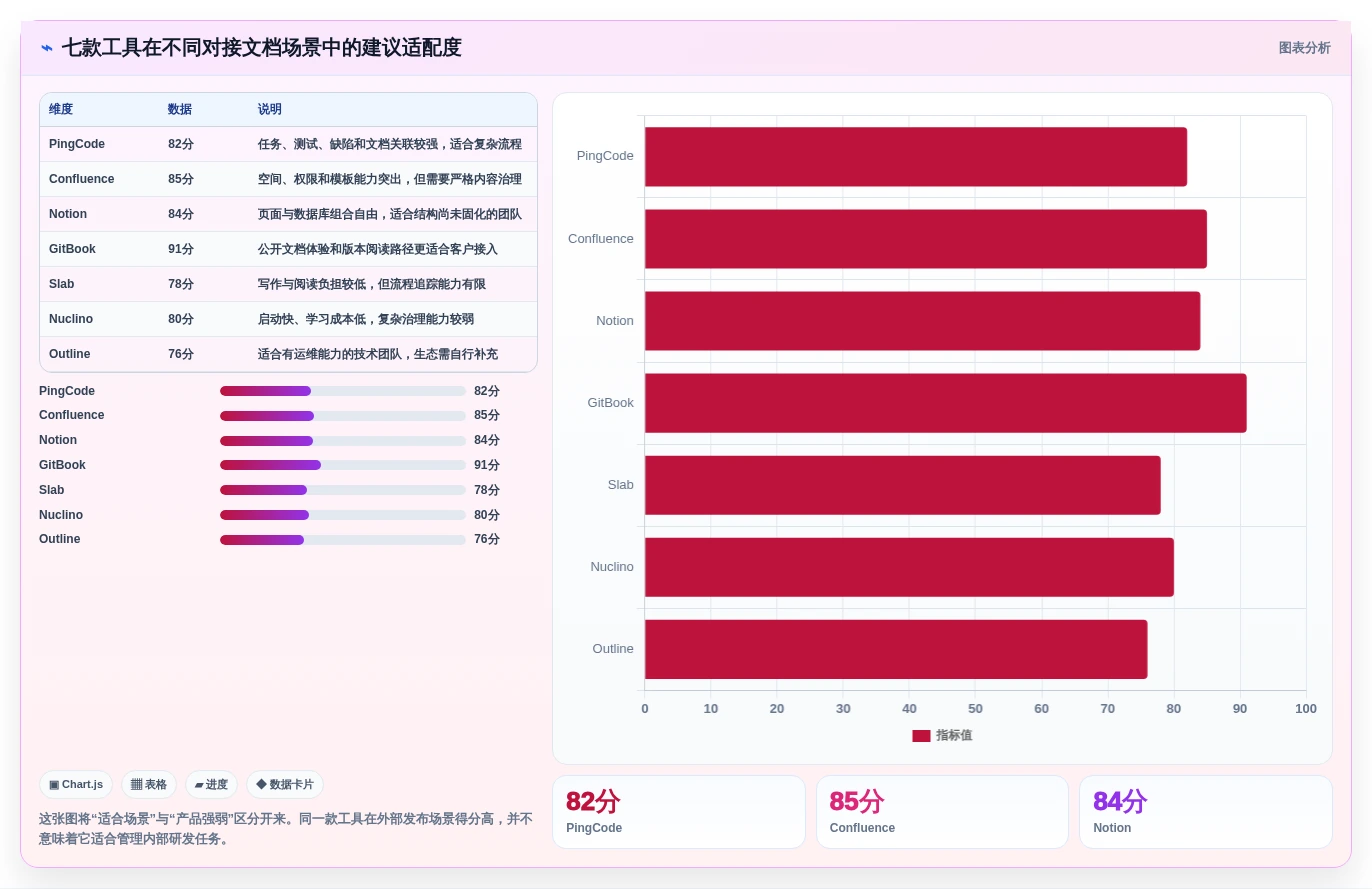Toggle the 指标值 legend swatch
The width and height of the screenshot is (1372, 889).
click(921, 736)
